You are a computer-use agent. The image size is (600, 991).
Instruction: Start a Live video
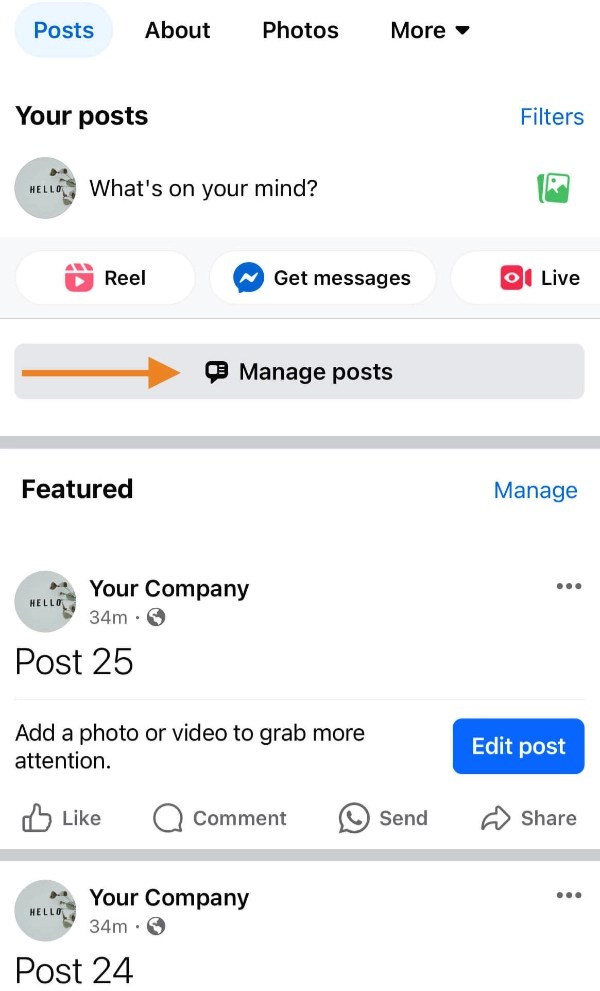[x=547, y=278]
